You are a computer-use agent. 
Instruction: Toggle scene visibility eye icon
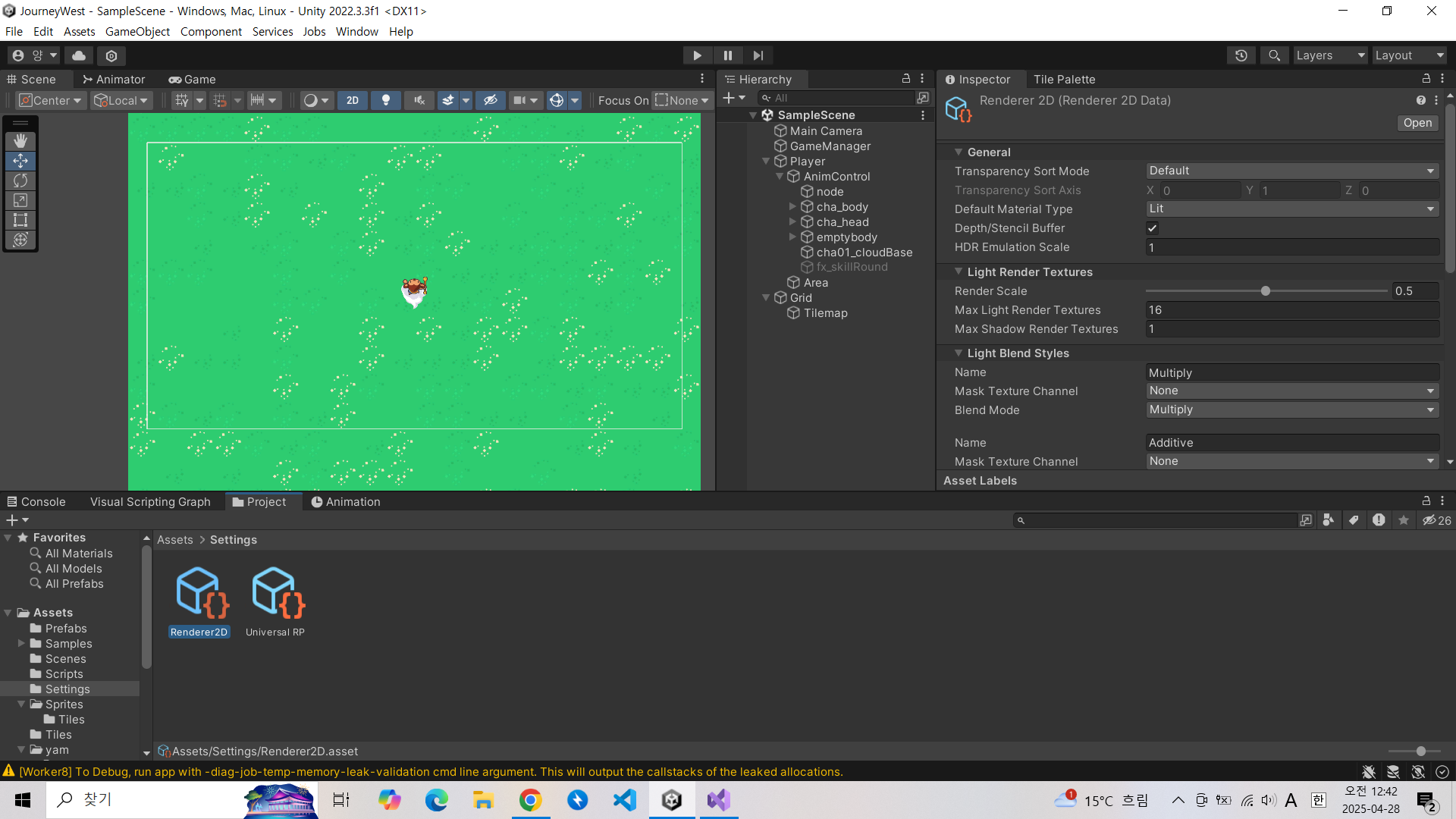491,100
